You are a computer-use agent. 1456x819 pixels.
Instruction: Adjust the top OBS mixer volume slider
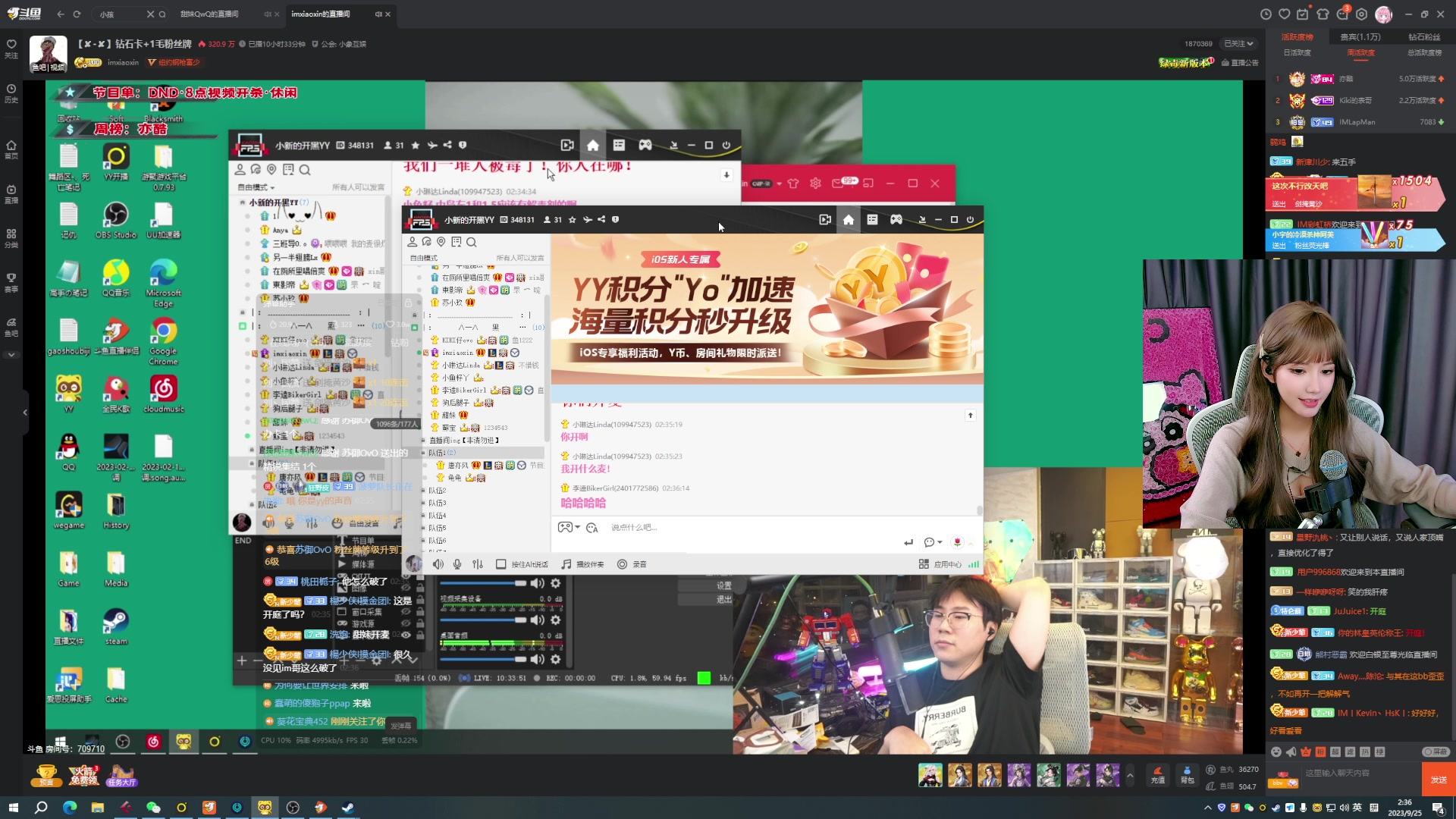pos(483,583)
